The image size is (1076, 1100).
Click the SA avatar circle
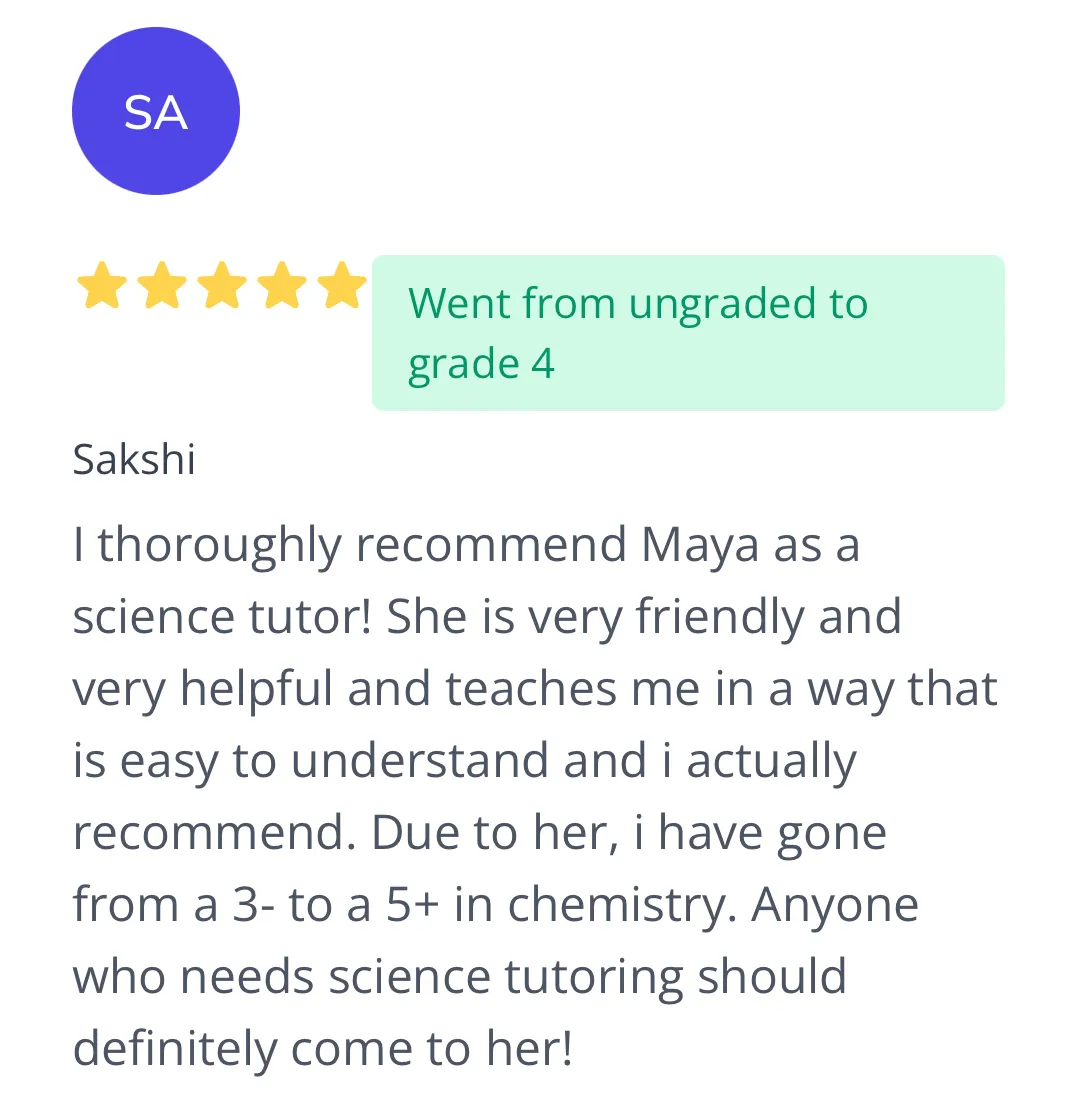pyautogui.click(x=156, y=111)
